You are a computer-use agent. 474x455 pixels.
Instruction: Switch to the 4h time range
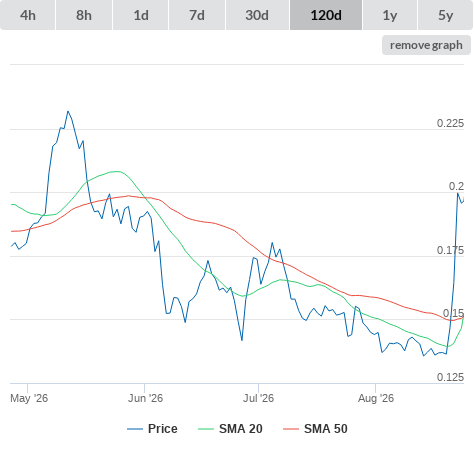tap(28, 15)
